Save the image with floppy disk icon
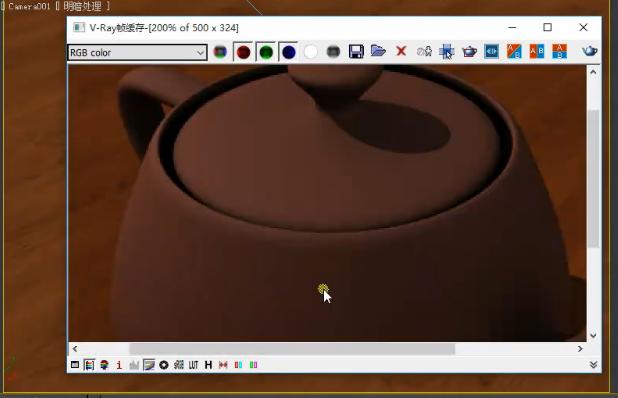Screen dimensions: 618x398 coord(356,52)
